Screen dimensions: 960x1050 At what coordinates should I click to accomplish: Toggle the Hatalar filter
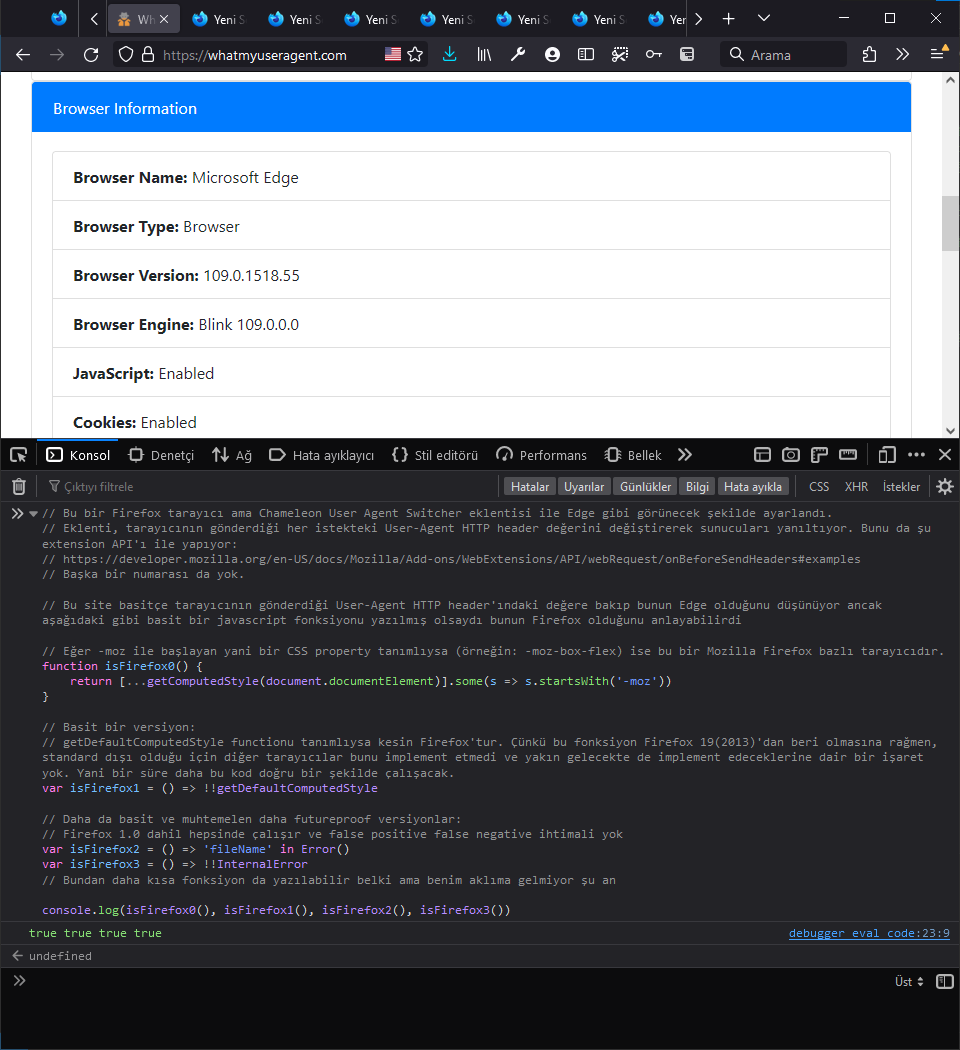pos(530,487)
